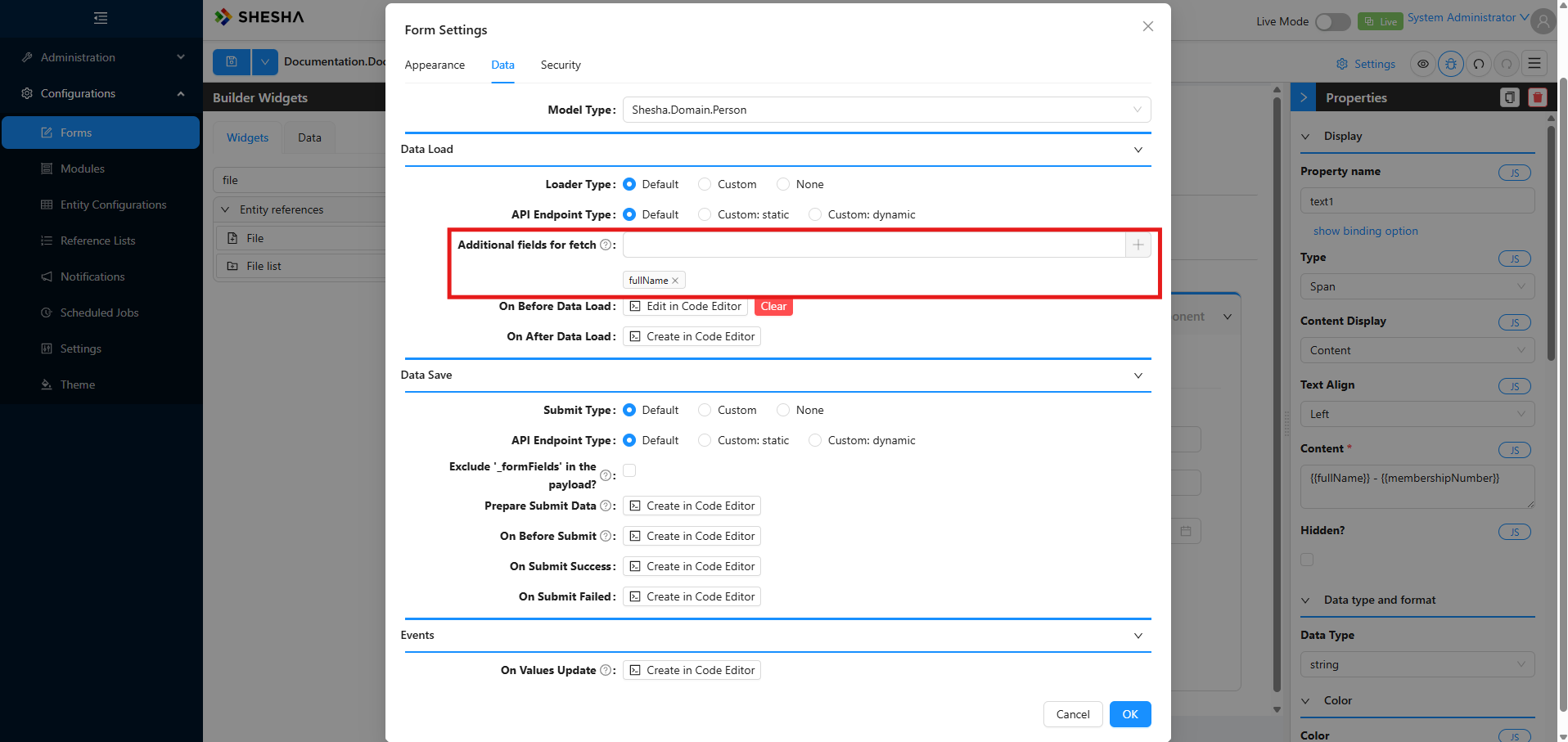The width and height of the screenshot is (1568, 742).
Task: Collapse the Data Load section
Action: click(x=1138, y=150)
